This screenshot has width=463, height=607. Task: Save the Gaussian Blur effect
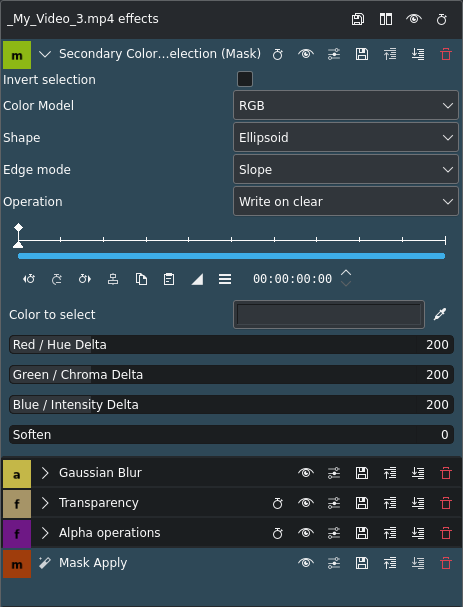pyautogui.click(x=362, y=473)
